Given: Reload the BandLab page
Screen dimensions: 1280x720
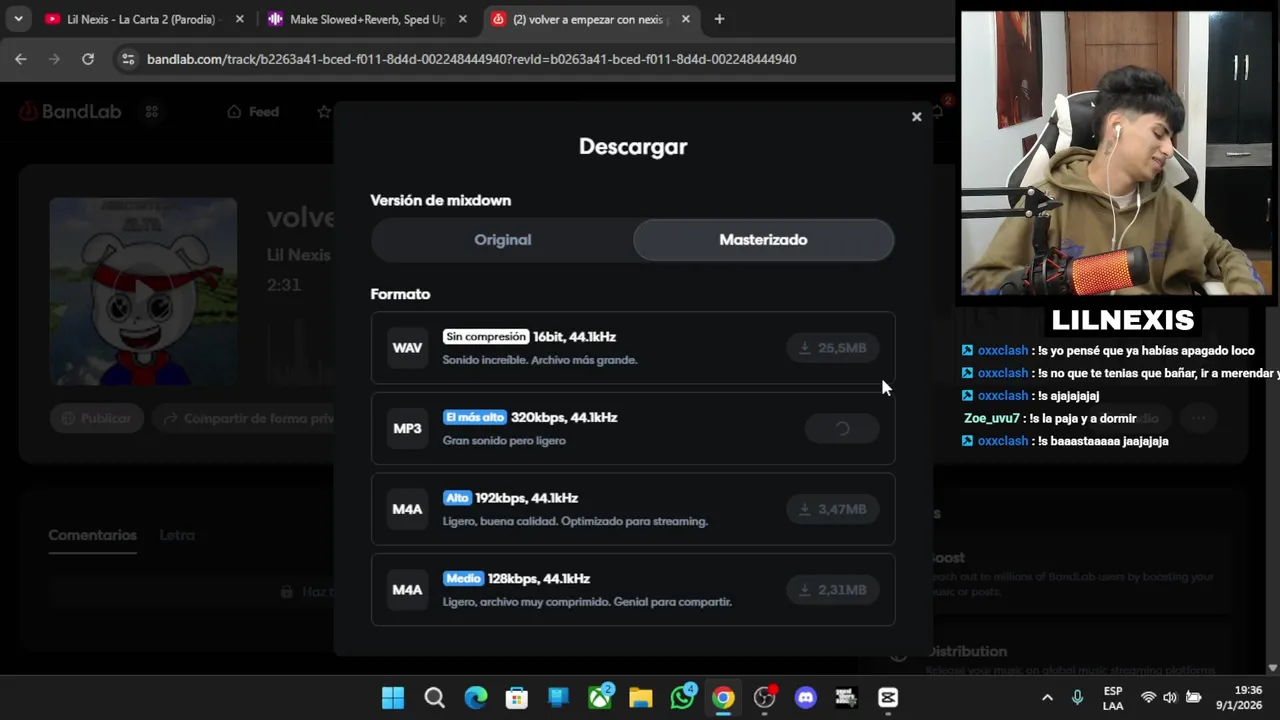Looking at the screenshot, I should click(88, 59).
